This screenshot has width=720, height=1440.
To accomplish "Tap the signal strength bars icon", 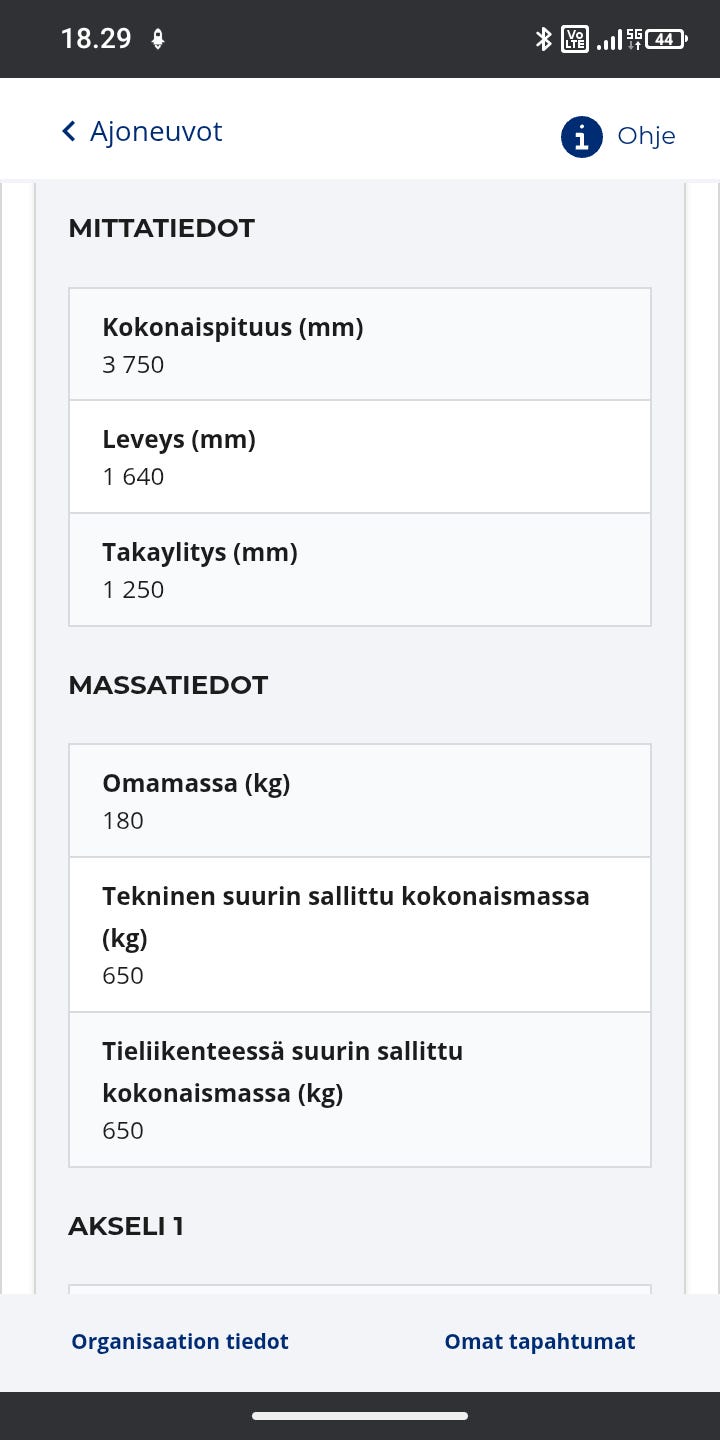I will tap(608, 39).
